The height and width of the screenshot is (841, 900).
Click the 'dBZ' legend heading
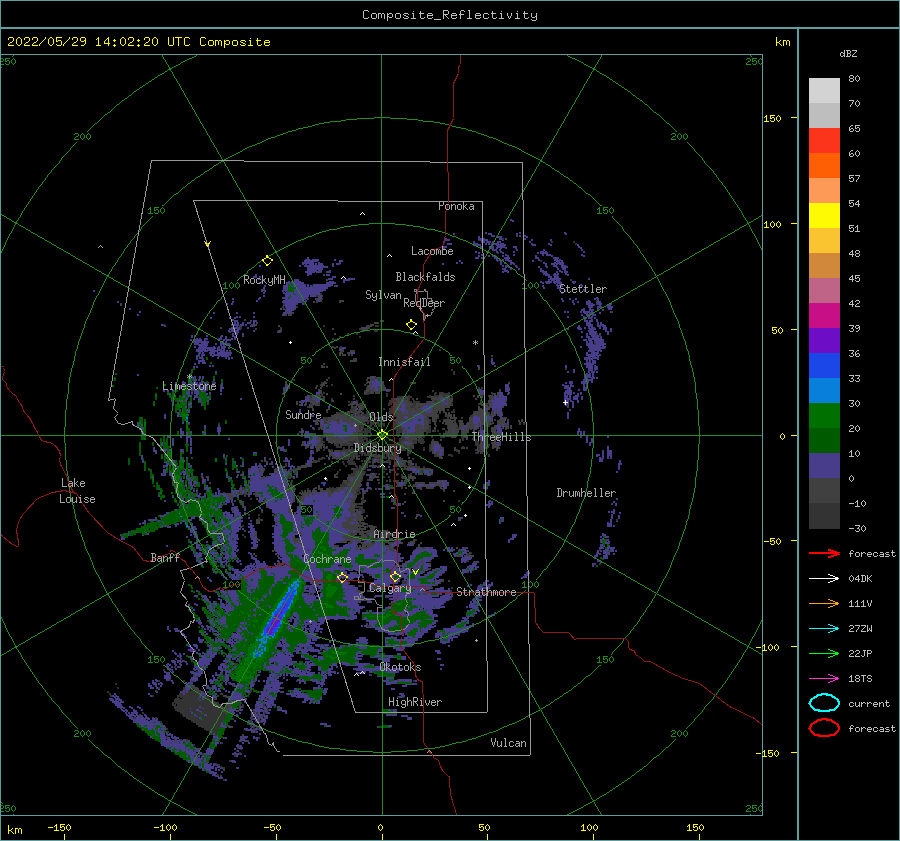click(848, 53)
